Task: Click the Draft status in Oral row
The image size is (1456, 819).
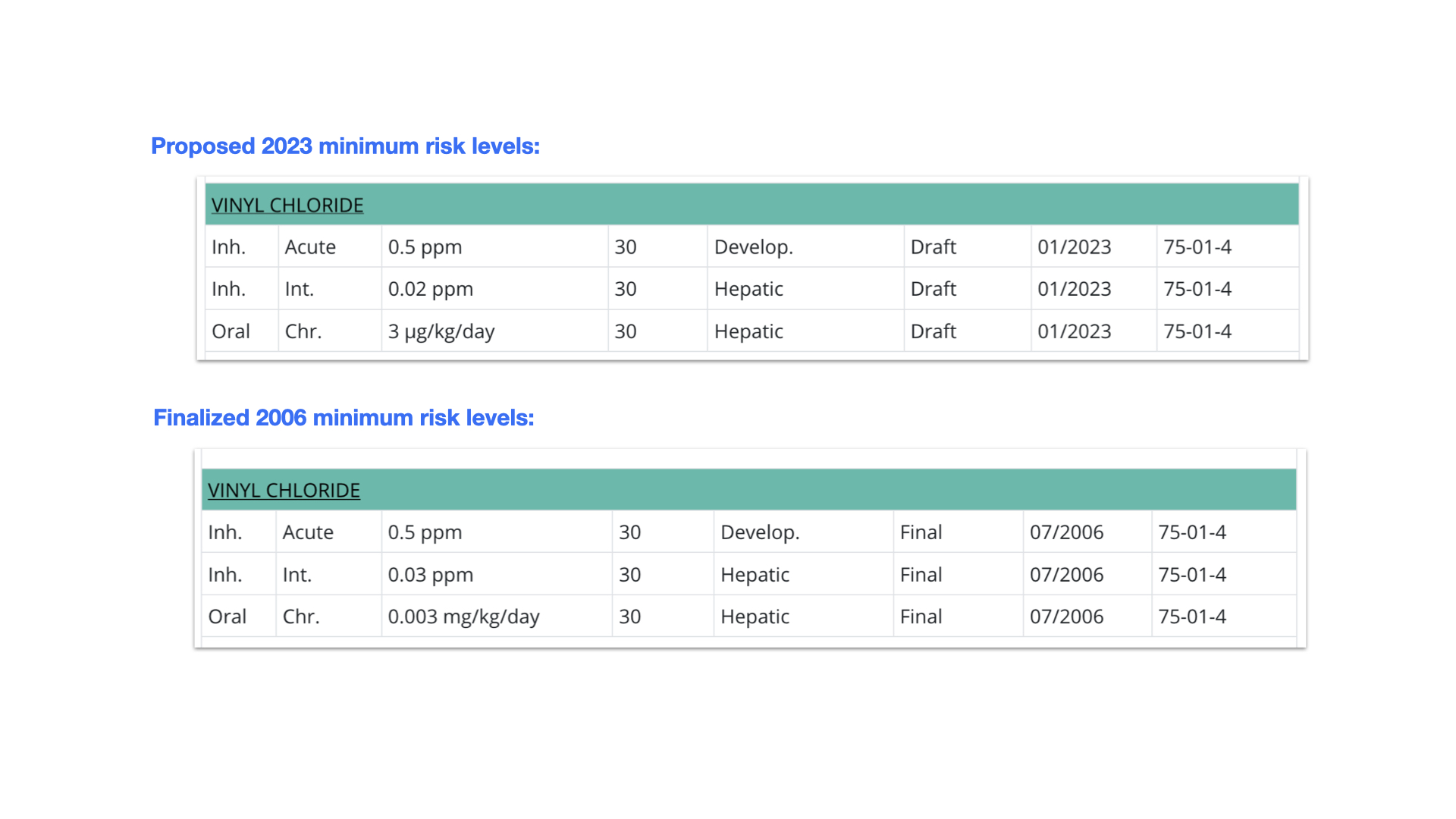Action: tap(933, 331)
